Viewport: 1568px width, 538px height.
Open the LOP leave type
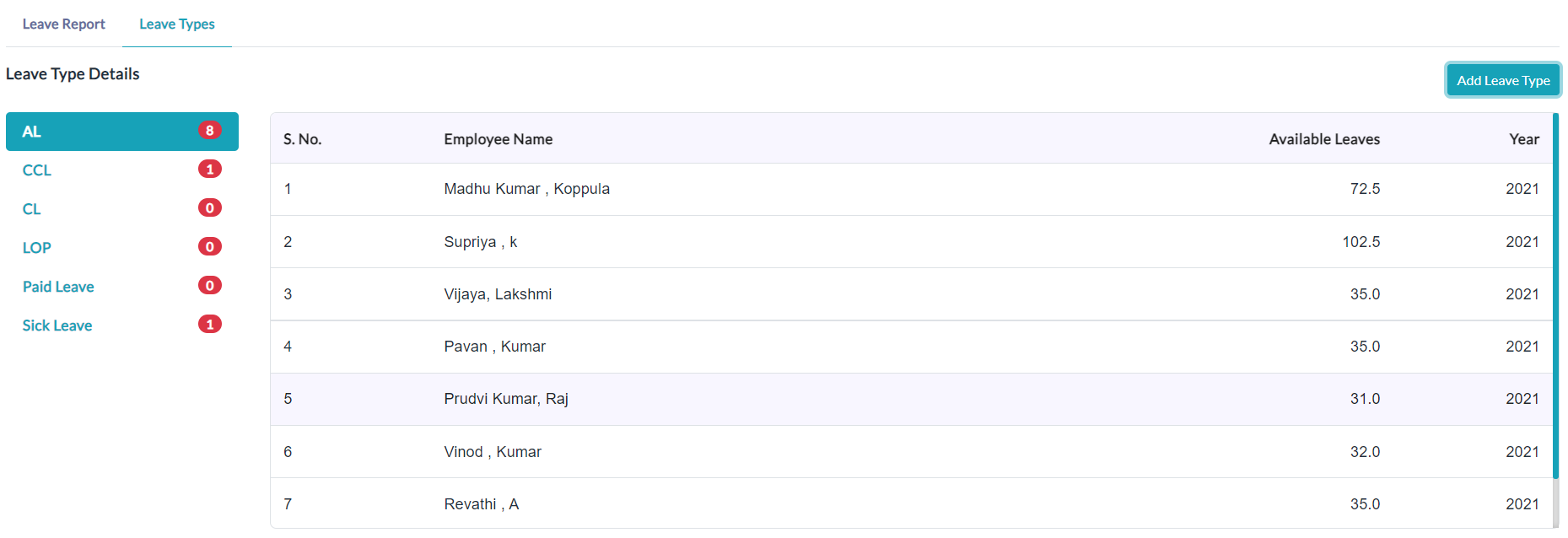click(x=122, y=248)
